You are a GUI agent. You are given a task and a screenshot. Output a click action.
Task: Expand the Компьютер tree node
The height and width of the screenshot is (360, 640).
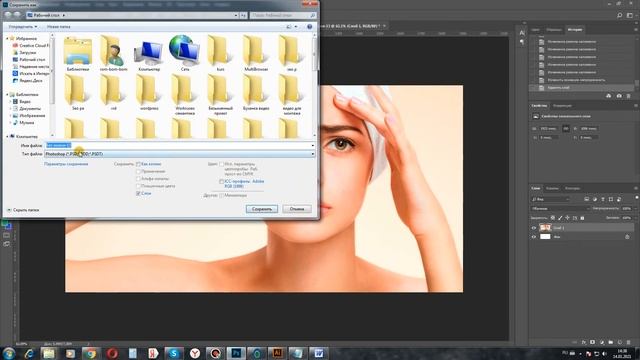[x=7, y=136]
